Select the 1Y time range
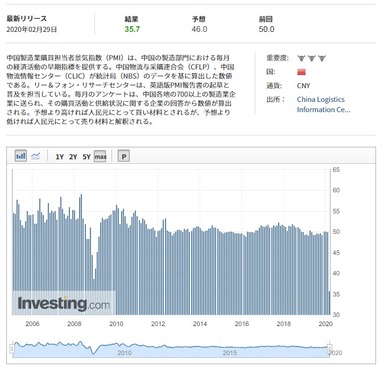This screenshot has width=380, height=367. (60, 156)
